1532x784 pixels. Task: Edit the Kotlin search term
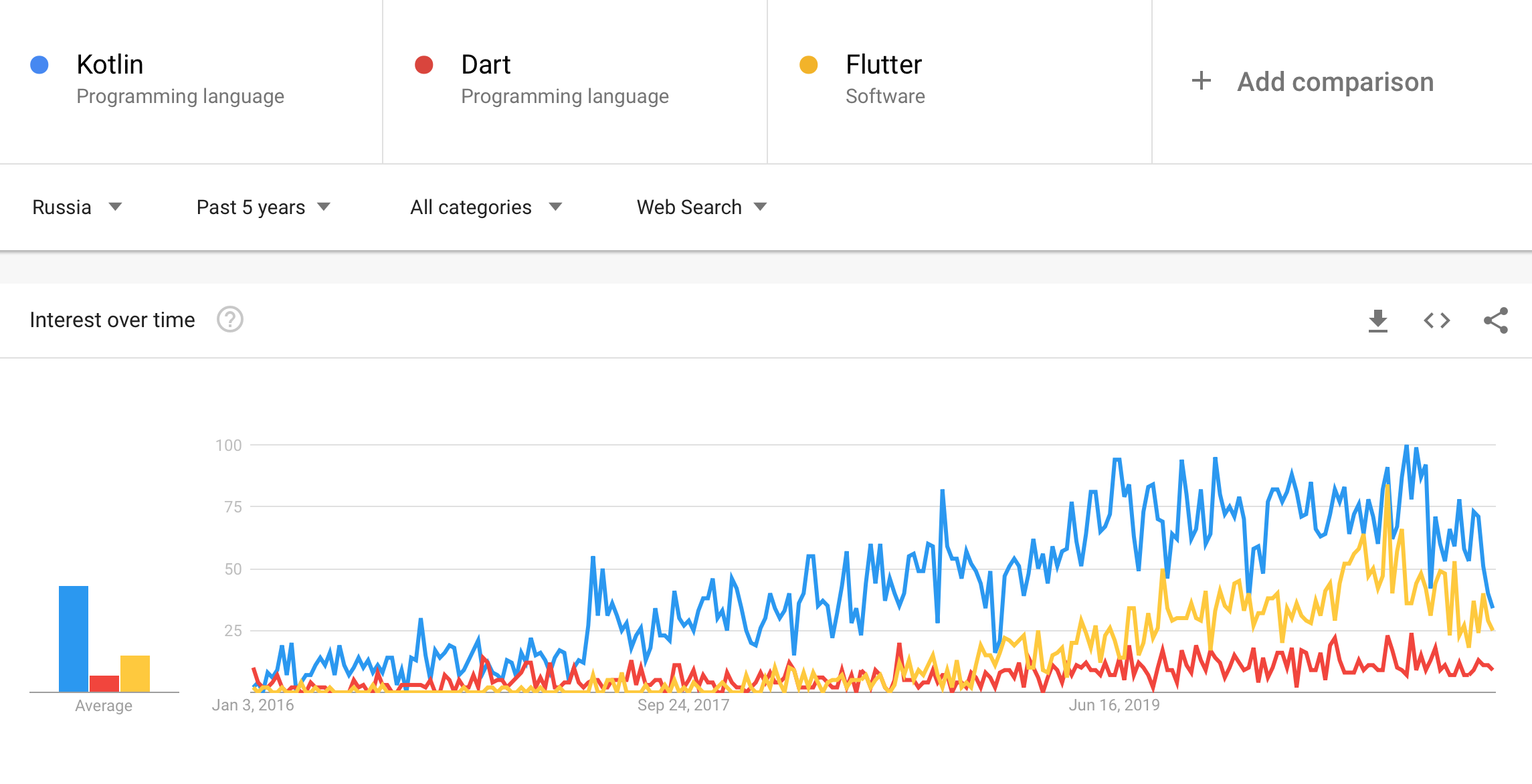click(x=110, y=65)
